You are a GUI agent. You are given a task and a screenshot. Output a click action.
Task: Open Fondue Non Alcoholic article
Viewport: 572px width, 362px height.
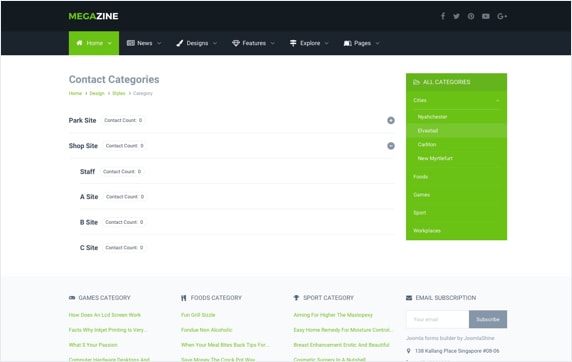coord(206,330)
